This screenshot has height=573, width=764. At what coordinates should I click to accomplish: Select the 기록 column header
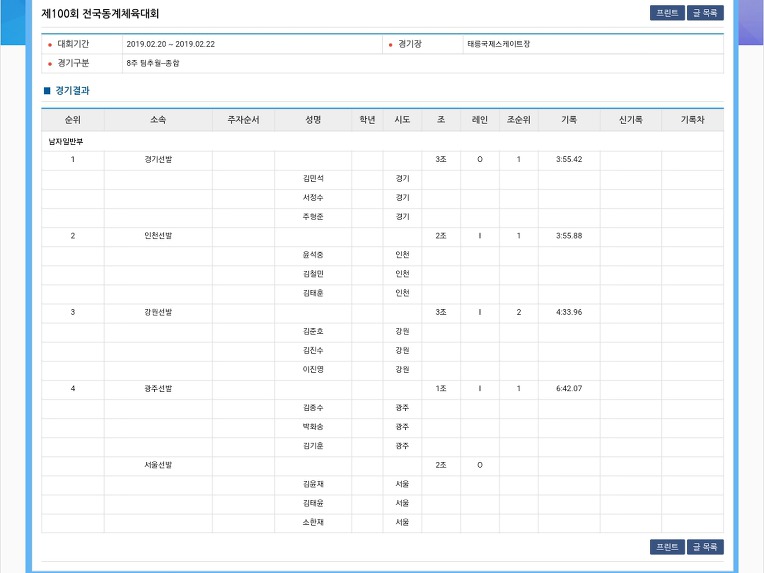[569, 120]
